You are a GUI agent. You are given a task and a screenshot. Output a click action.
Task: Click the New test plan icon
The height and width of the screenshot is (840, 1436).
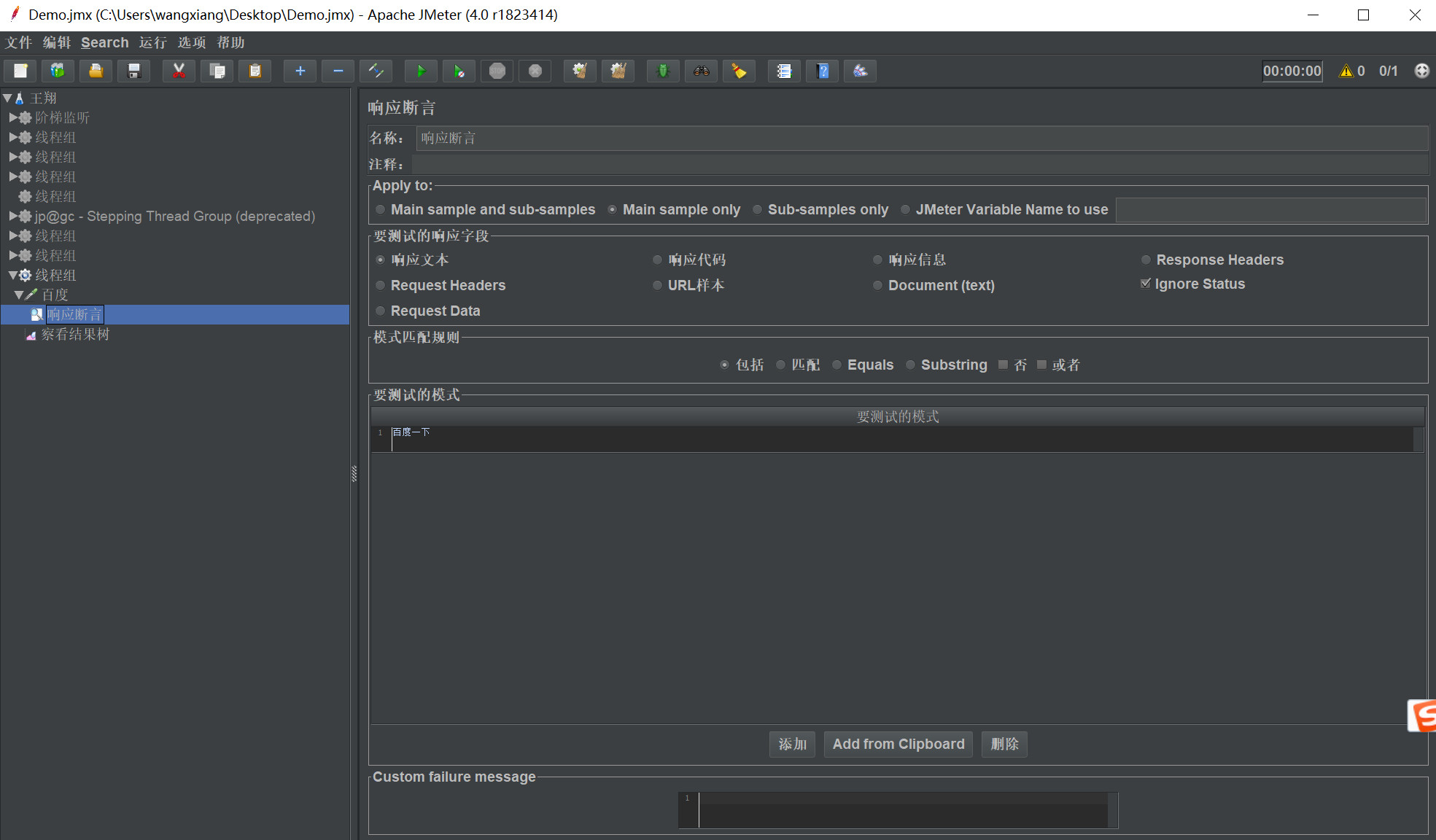(x=20, y=71)
